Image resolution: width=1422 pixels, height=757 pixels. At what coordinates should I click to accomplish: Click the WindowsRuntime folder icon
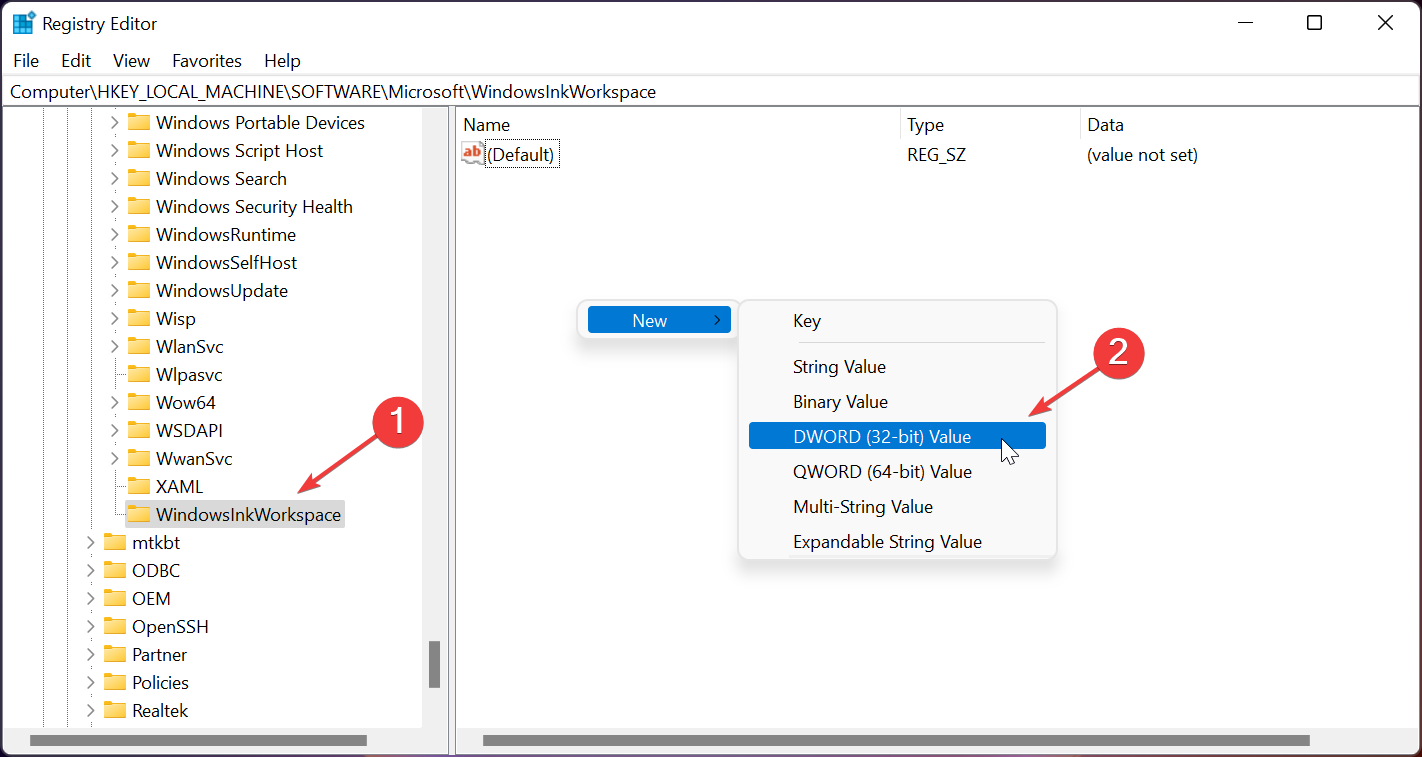pos(139,234)
